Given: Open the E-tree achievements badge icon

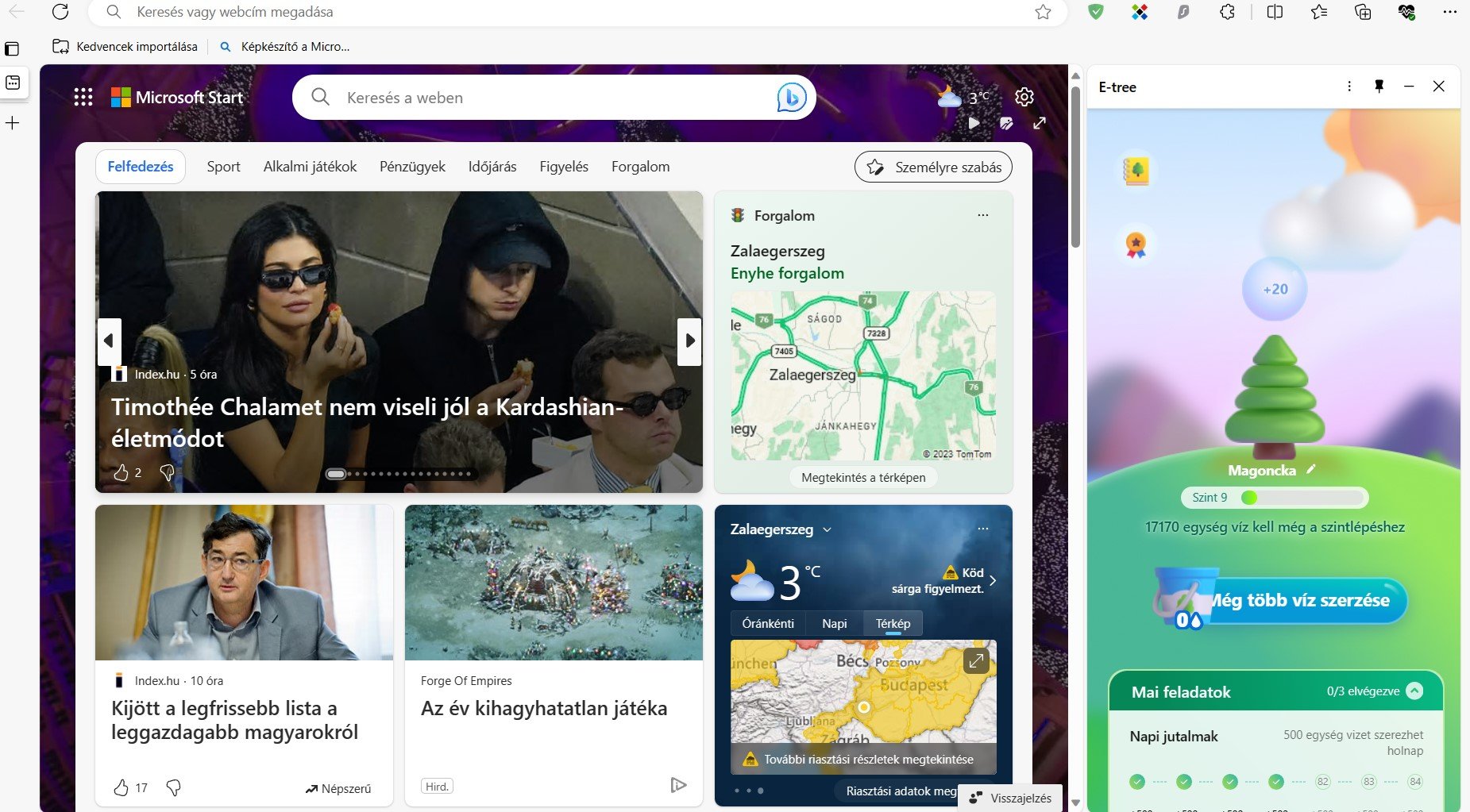Looking at the screenshot, I should [x=1136, y=244].
